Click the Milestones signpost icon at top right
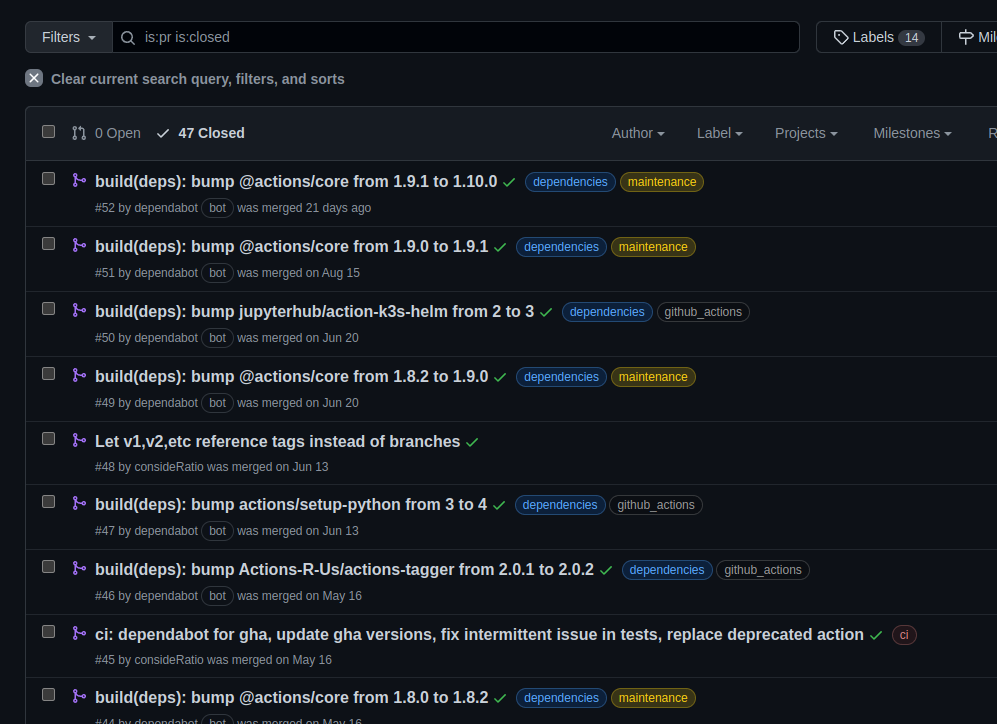 tap(966, 38)
